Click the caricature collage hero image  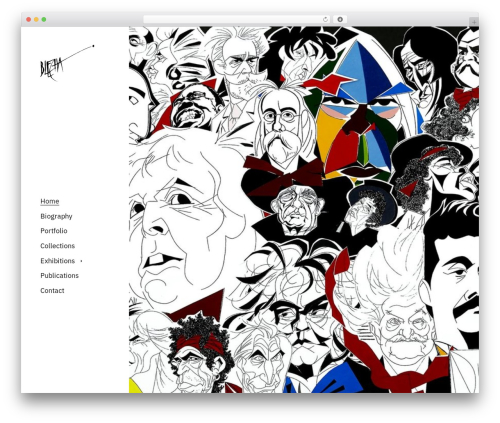tap(304, 210)
